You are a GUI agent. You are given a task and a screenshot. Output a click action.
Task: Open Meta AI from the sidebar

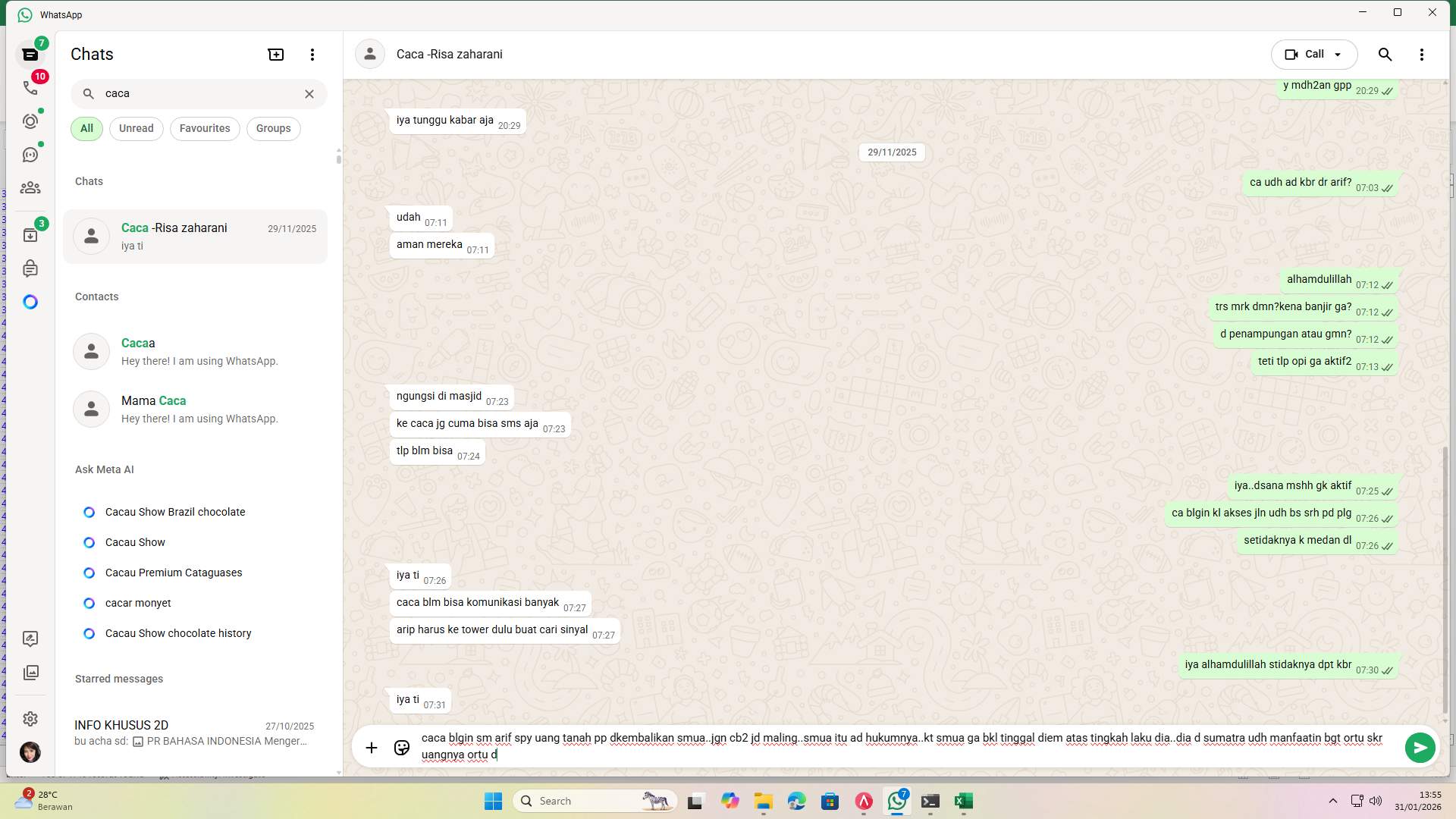click(30, 301)
